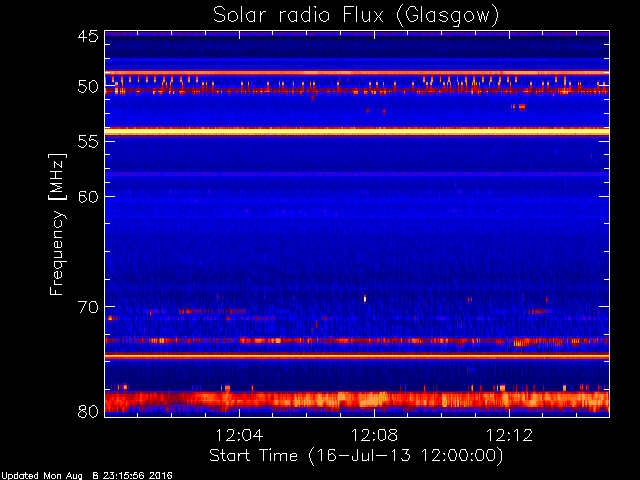640x480 pixels.
Task: Click the 'Updated Mon Aug 8 23:15:56 2016' timestamp
Action: [x=87, y=476]
